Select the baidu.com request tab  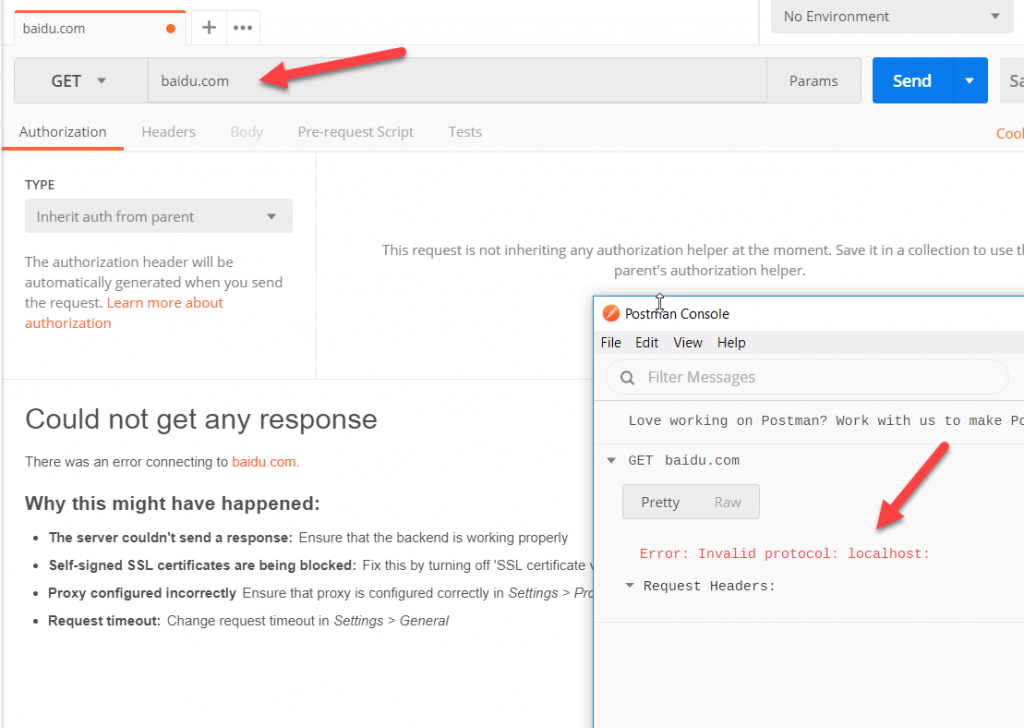coord(100,28)
